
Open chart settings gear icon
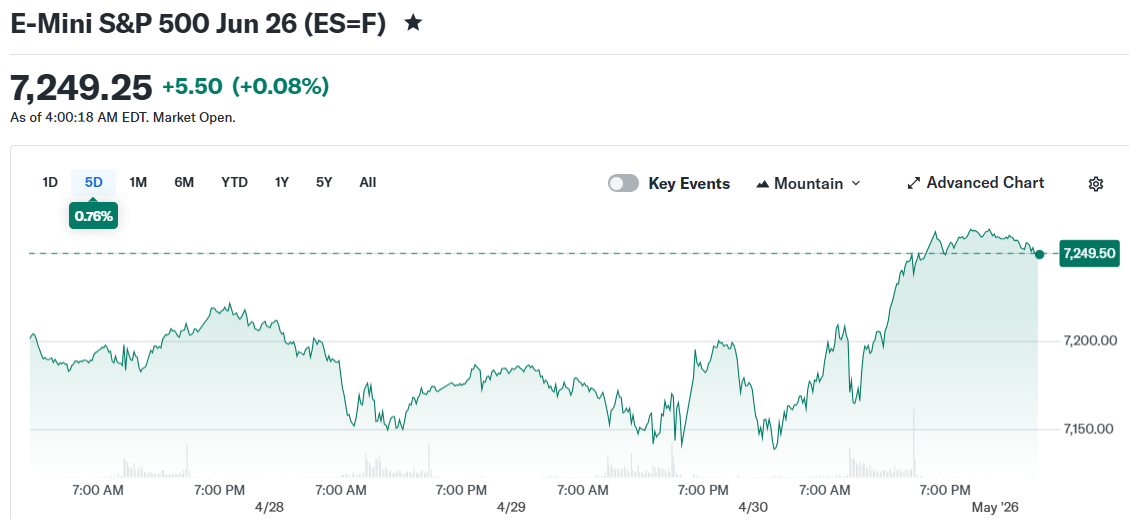pyautogui.click(x=1095, y=184)
